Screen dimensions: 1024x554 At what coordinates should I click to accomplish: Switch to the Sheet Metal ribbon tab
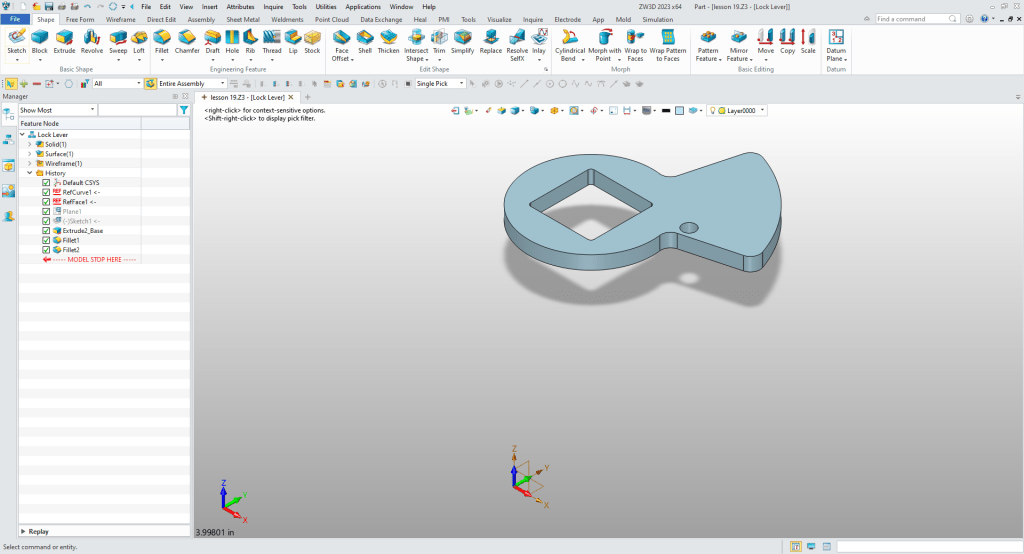pos(245,19)
